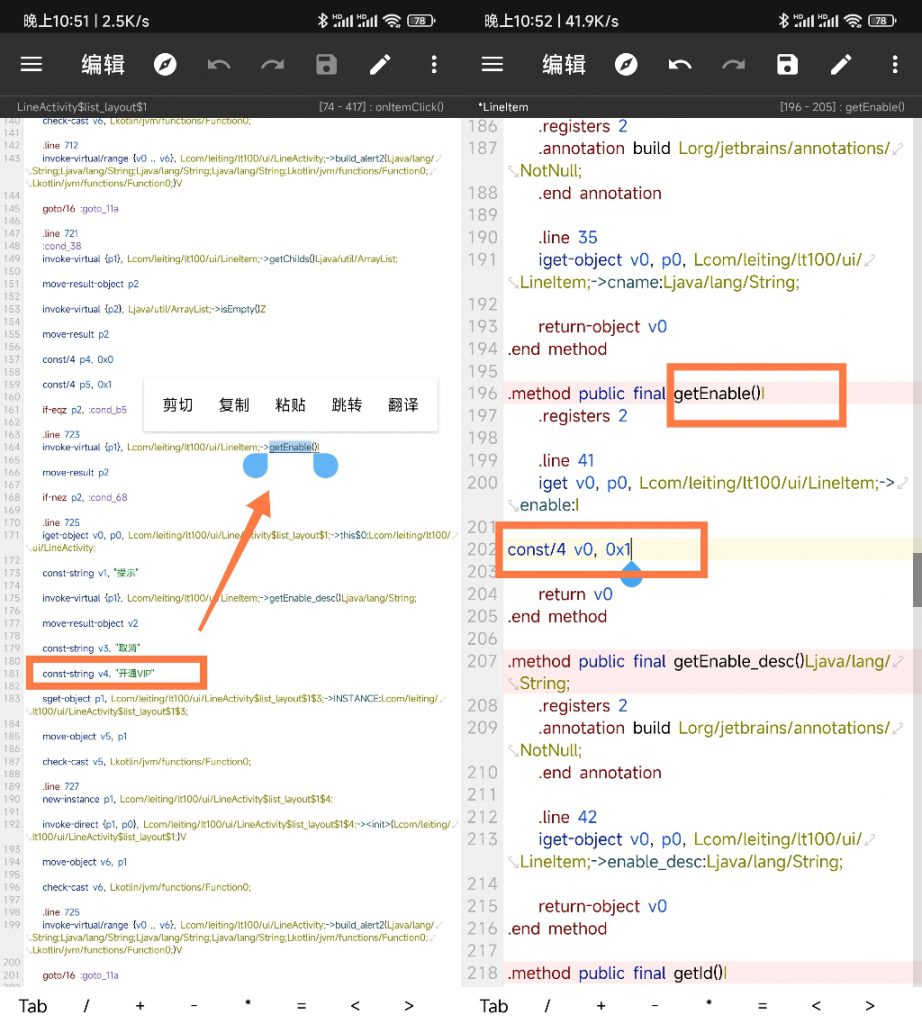Click the redo arrow in the left editor
Screen dimensions: 922x1024
[272, 65]
